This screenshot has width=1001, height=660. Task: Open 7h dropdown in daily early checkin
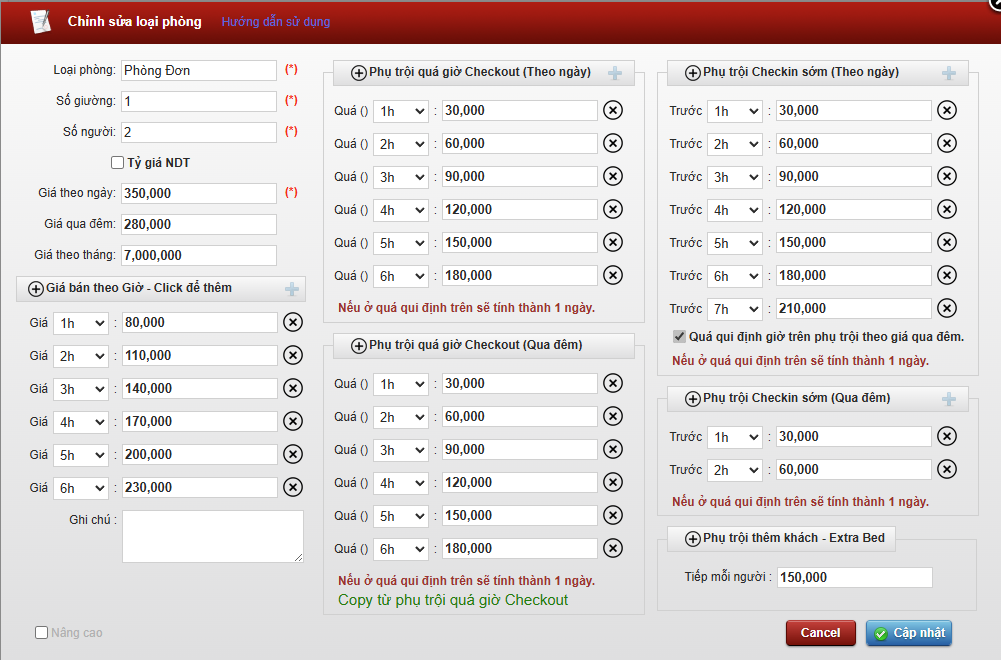click(x=735, y=309)
